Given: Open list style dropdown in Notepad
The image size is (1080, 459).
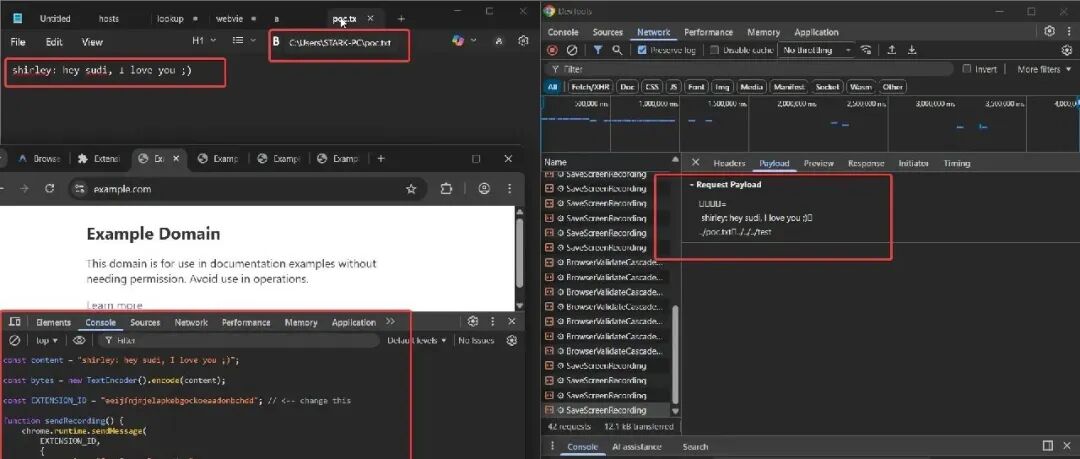Looking at the screenshot, I should pyautogui.click(x=244, y=41).
